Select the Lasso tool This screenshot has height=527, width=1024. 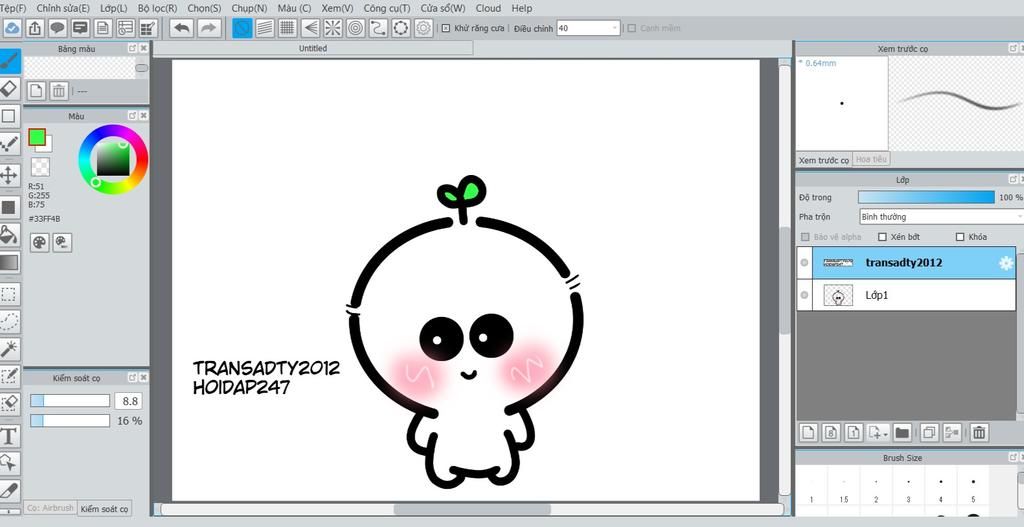9,322
